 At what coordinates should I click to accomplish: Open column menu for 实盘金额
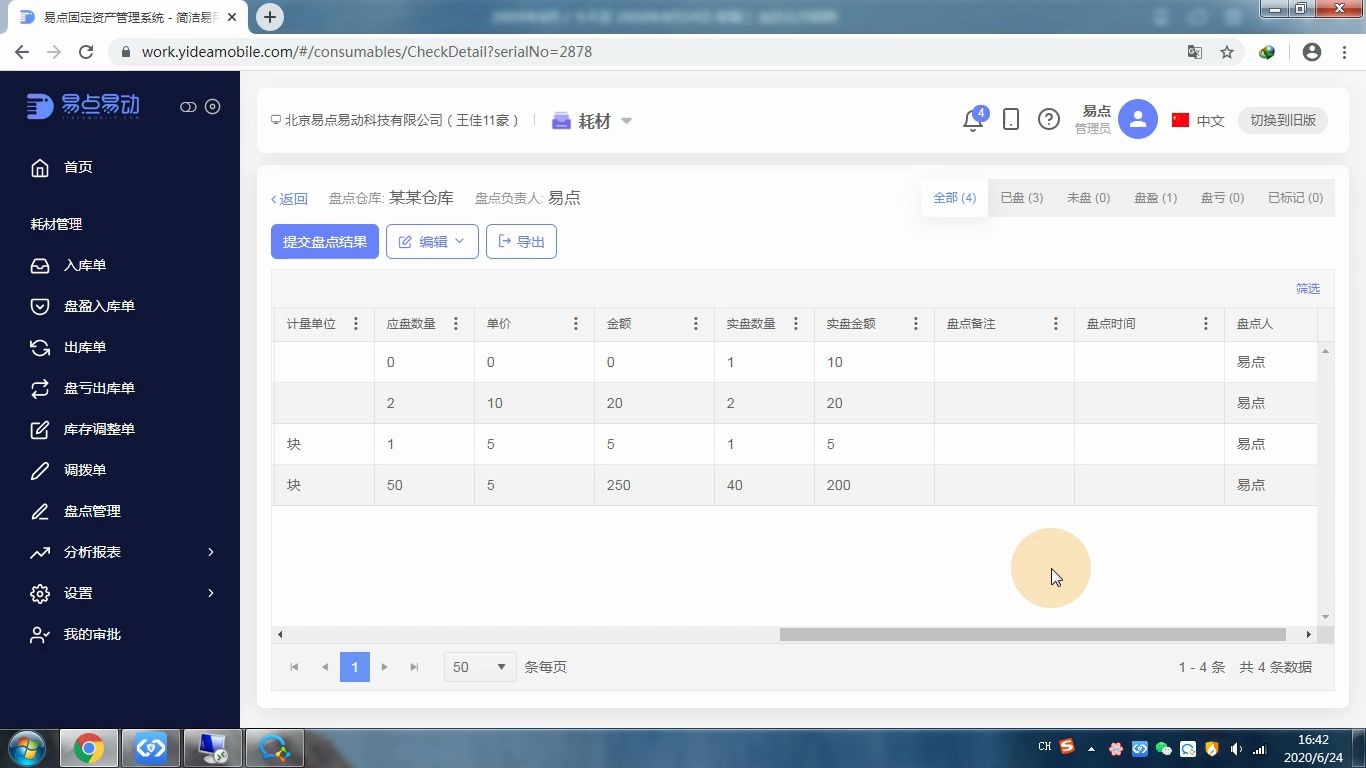(x=916, y=324)
